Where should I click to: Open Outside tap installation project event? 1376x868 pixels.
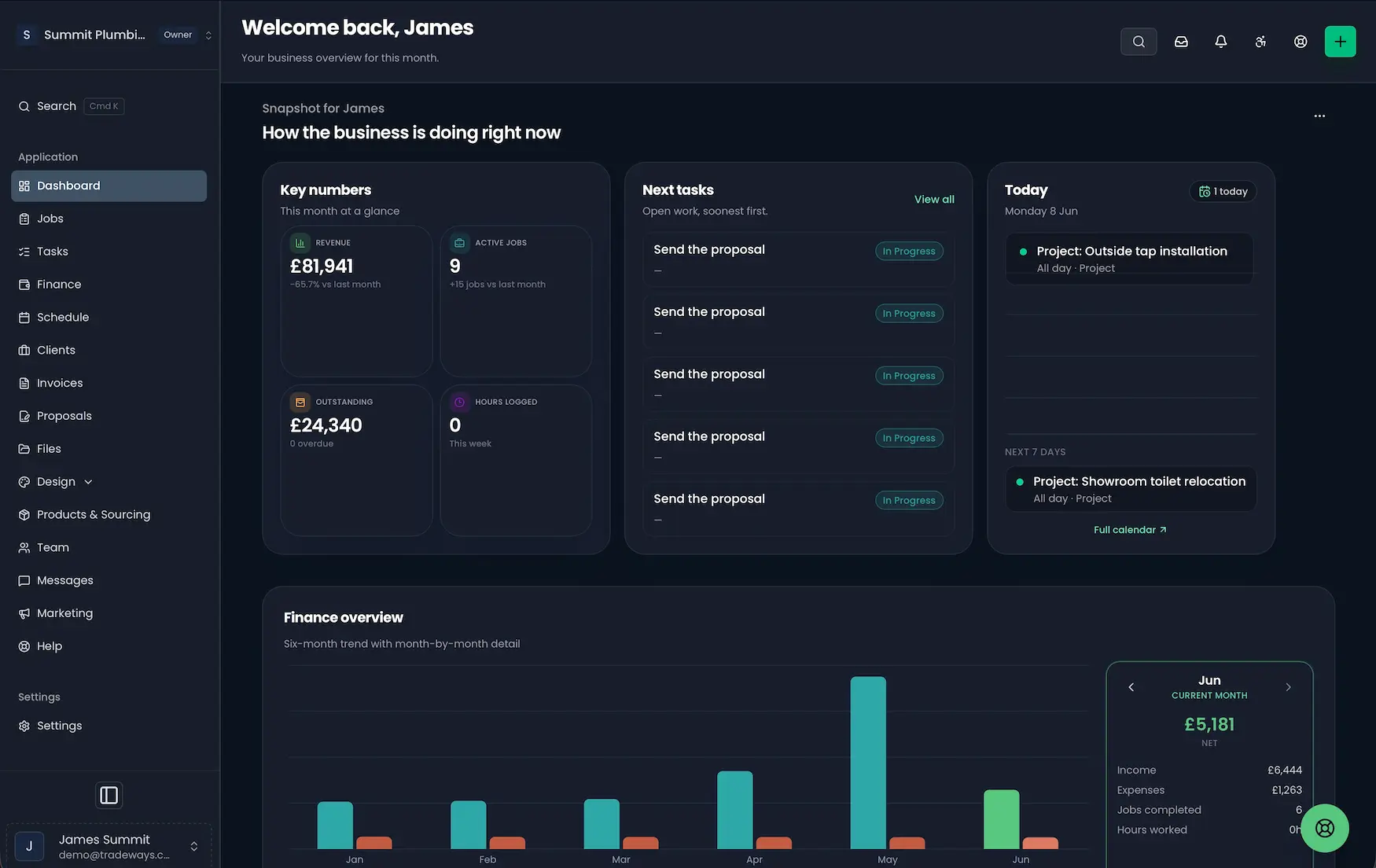[x=1129, y=259]
